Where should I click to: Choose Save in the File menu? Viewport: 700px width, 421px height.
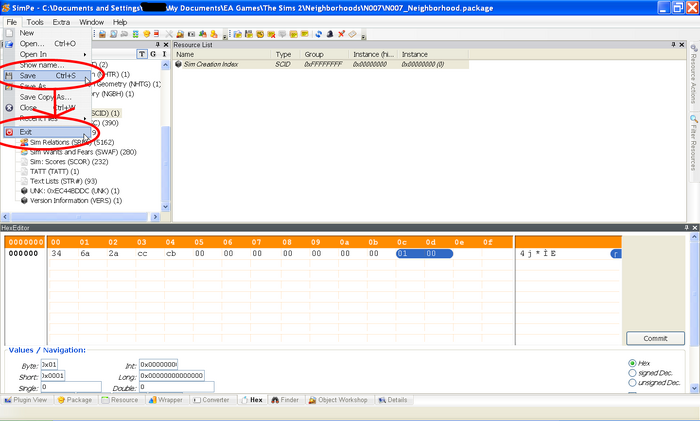(x=47, y=76)
